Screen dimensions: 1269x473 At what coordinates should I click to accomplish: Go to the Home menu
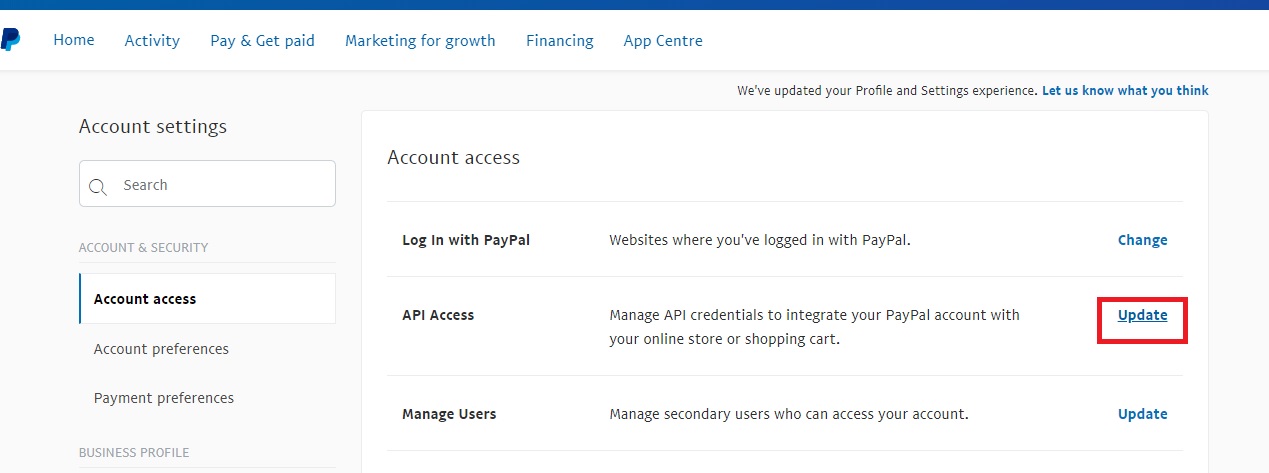pyautogui.click(x=74, y=40)
